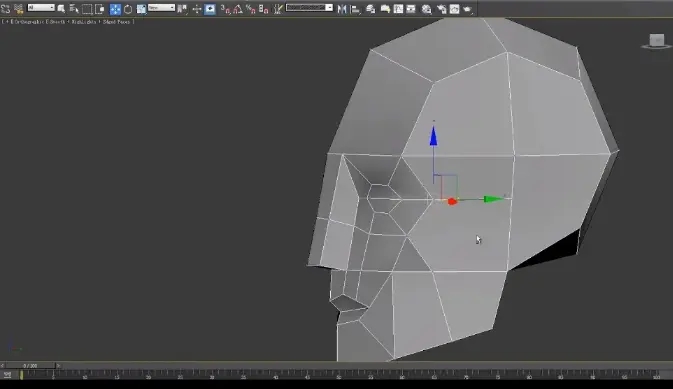The height and width of the screenshot is (389, 673).
Task: Step time slider forward with right arrow
Action: tap(58, 366)
